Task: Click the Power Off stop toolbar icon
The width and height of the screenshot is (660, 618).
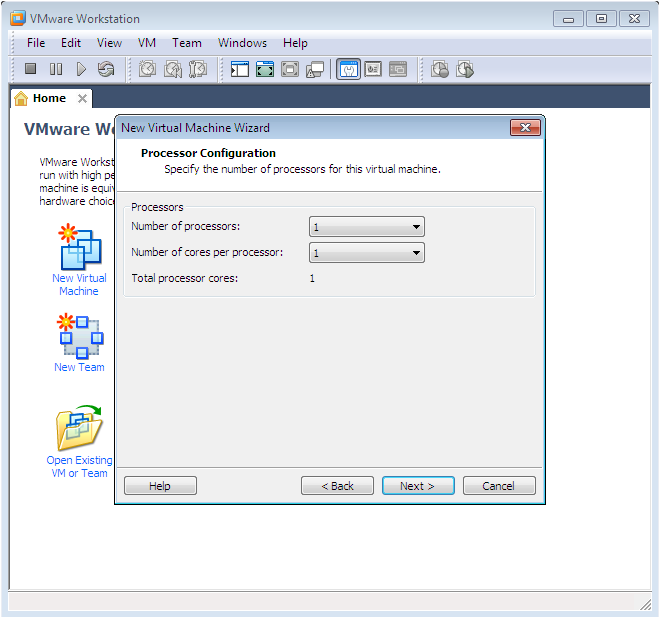Action: (x=30, y=69)
